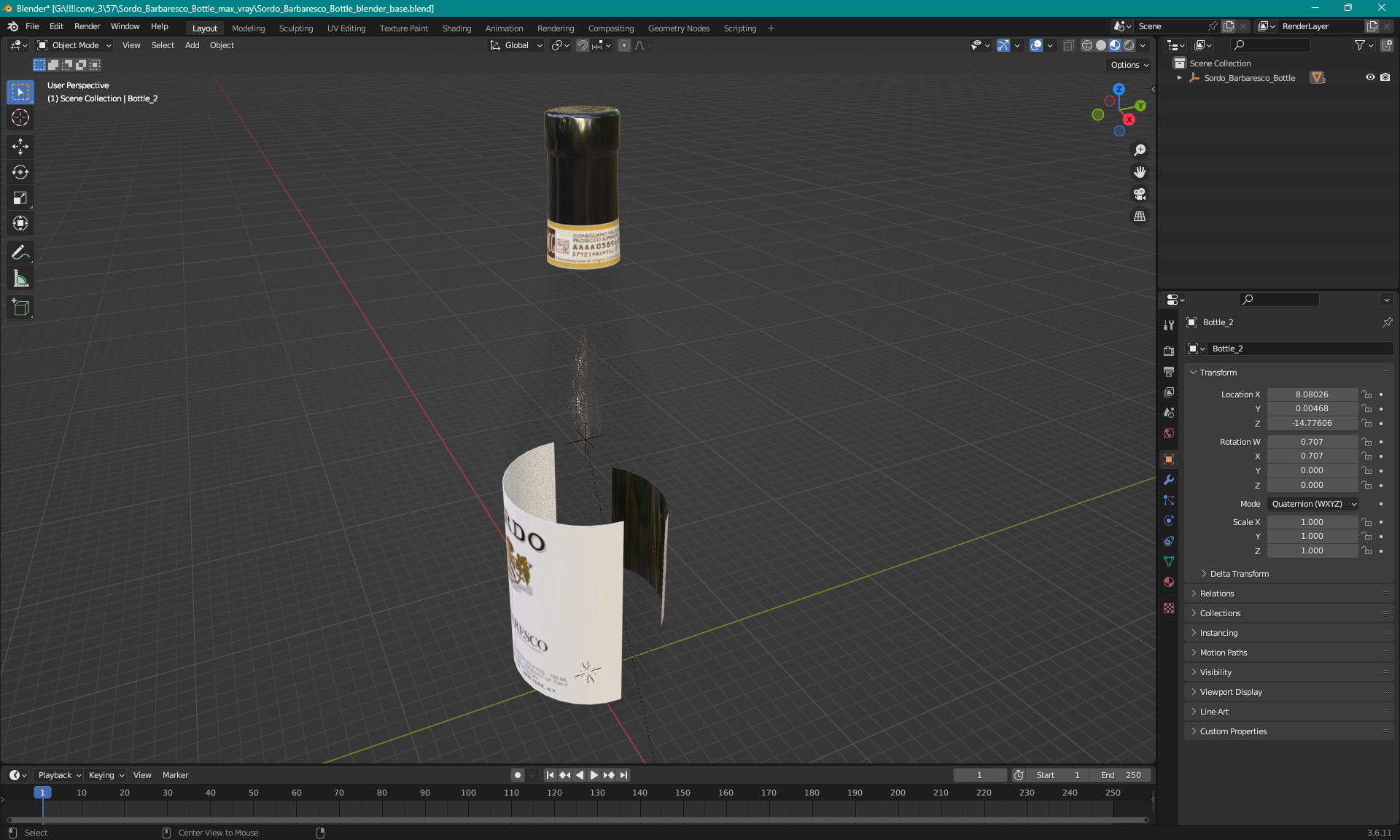Switch perspective/orthographic grid icon
1400x840 pixels.
click(x=1140, y=217)
